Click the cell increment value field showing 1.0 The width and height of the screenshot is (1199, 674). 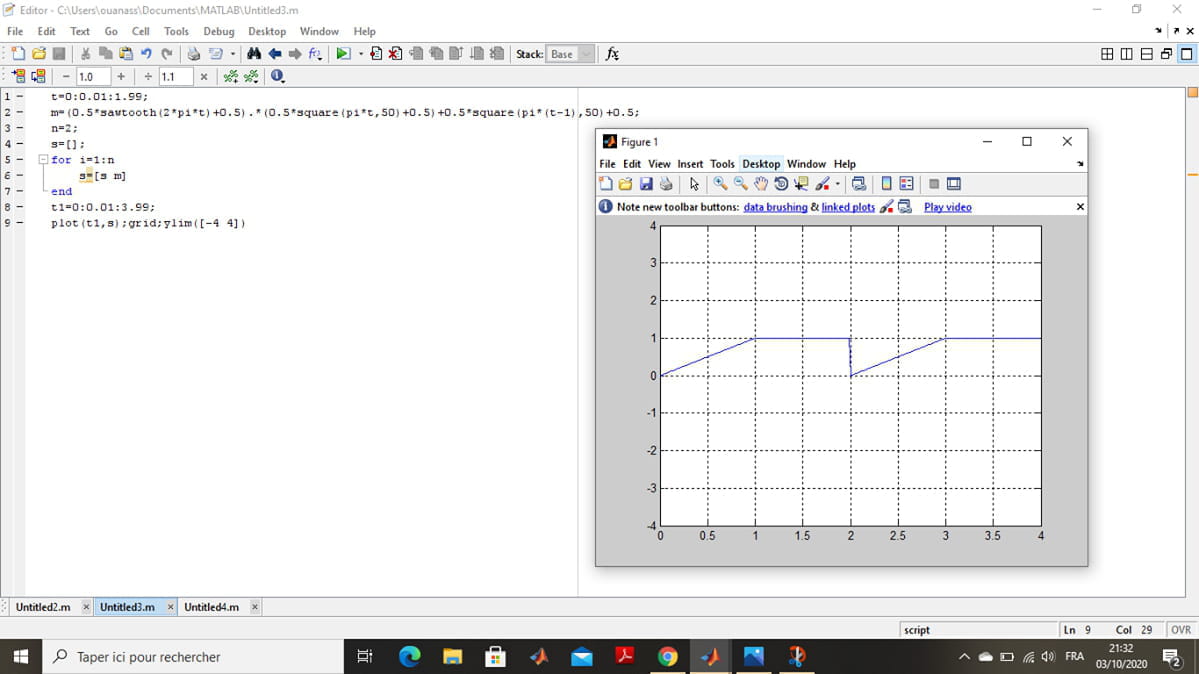tap(92, 77)
